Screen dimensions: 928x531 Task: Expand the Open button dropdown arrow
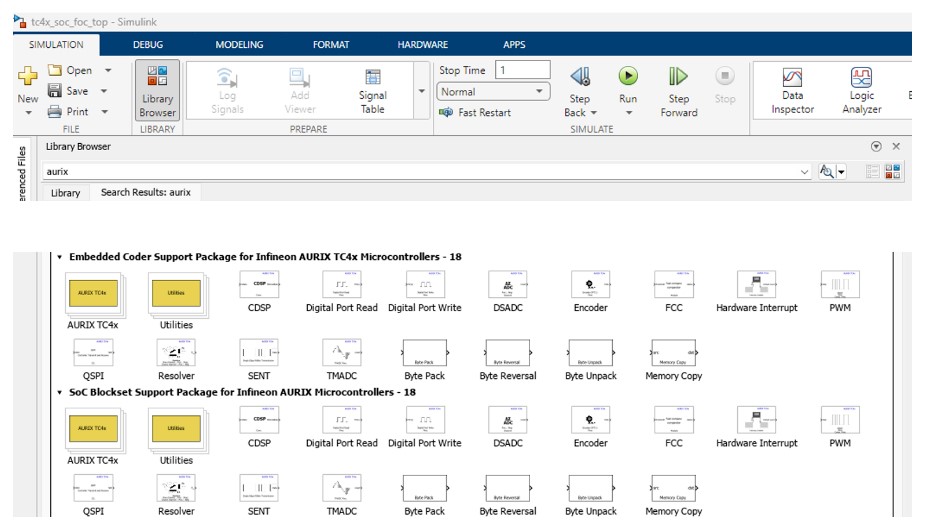coord(108,70)
